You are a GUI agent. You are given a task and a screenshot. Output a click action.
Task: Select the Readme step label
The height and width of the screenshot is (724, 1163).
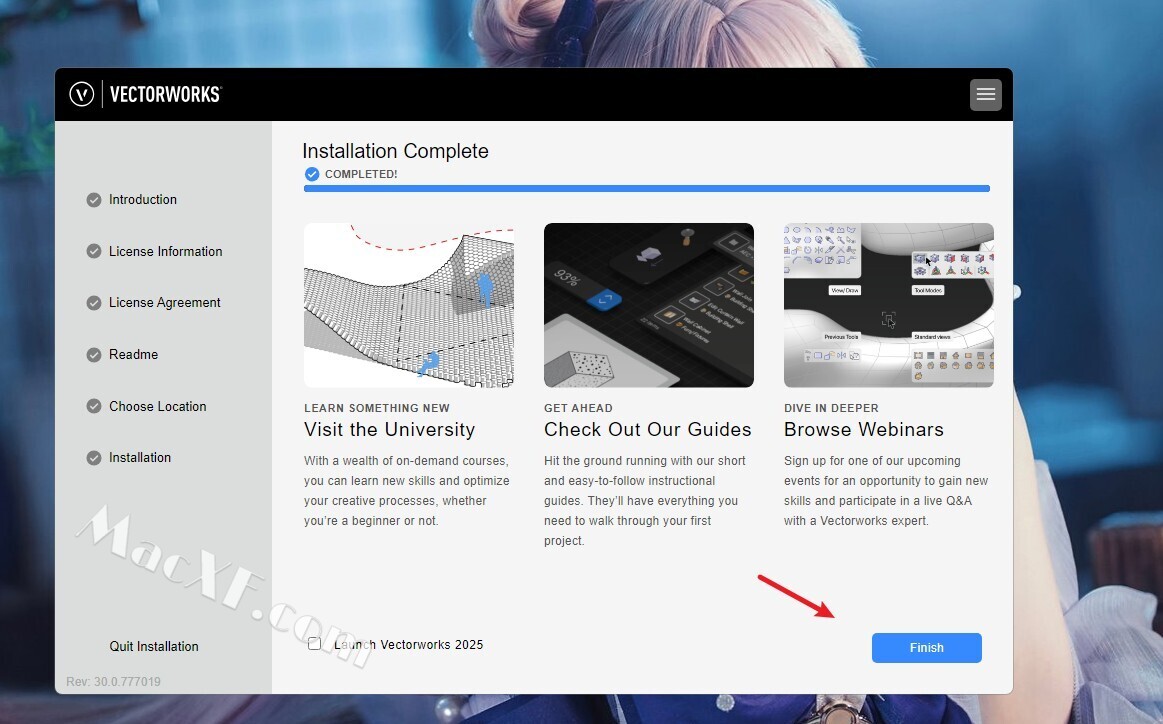[x=134, y=355]
